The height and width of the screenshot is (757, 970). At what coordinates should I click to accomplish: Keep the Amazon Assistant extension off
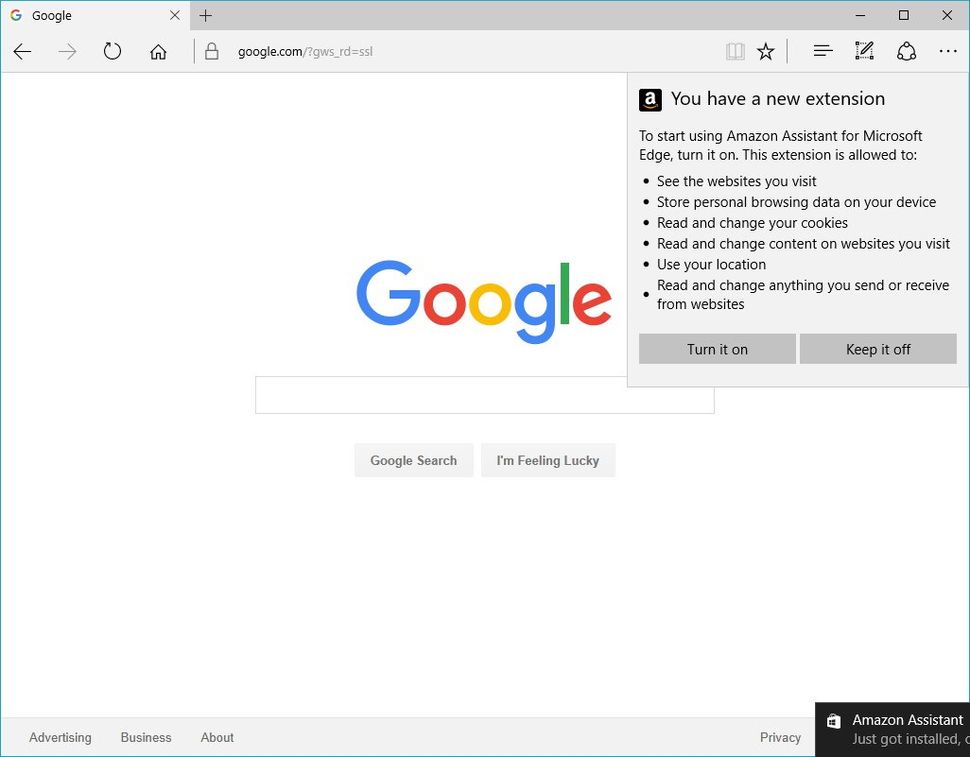click(x=878, y=349)
